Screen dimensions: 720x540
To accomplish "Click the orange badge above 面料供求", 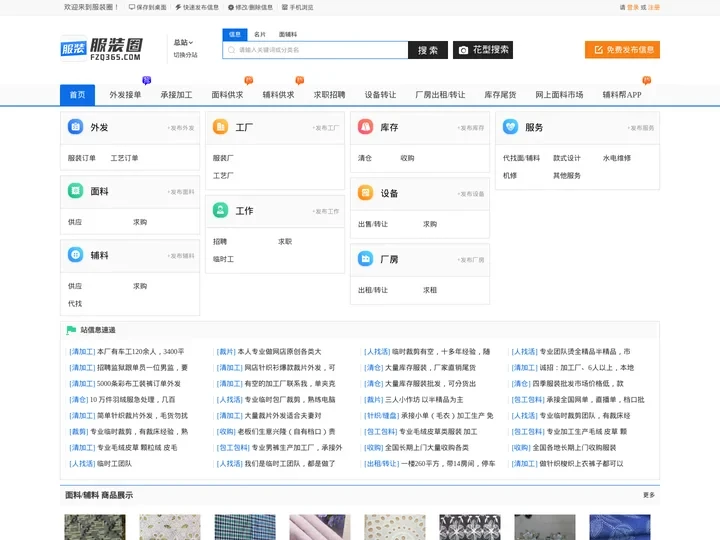I will 249,80.
